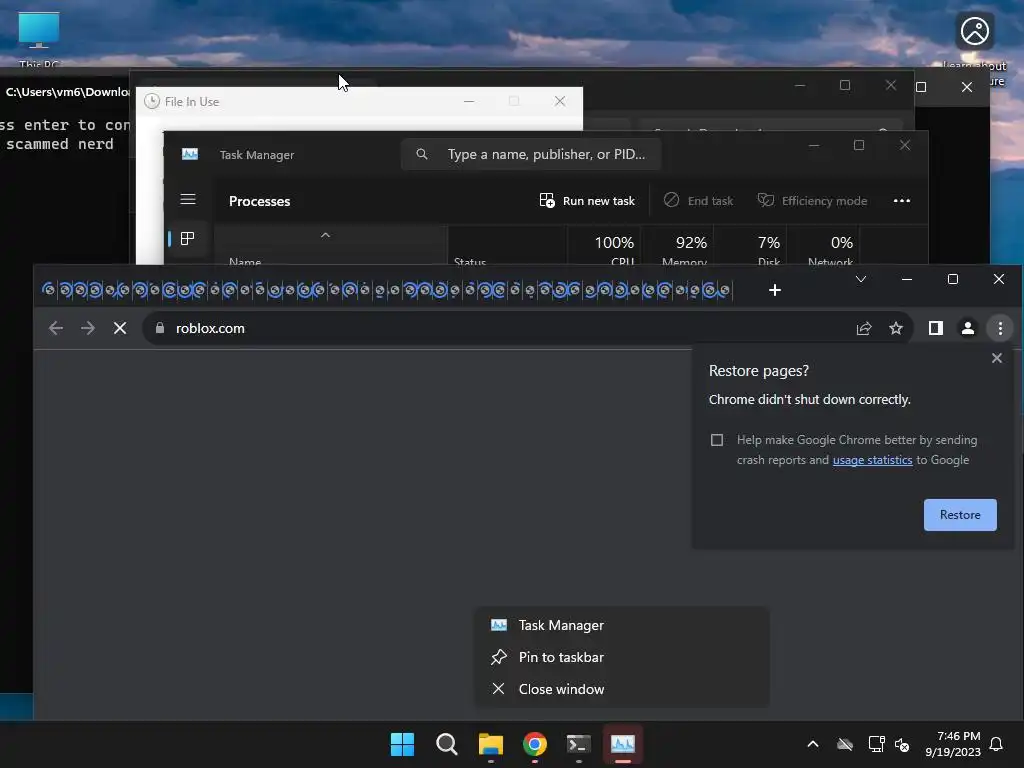Tick the crash reports checkbox
Viewport: 1024px width, 768px height.
(x=717, y=440)
